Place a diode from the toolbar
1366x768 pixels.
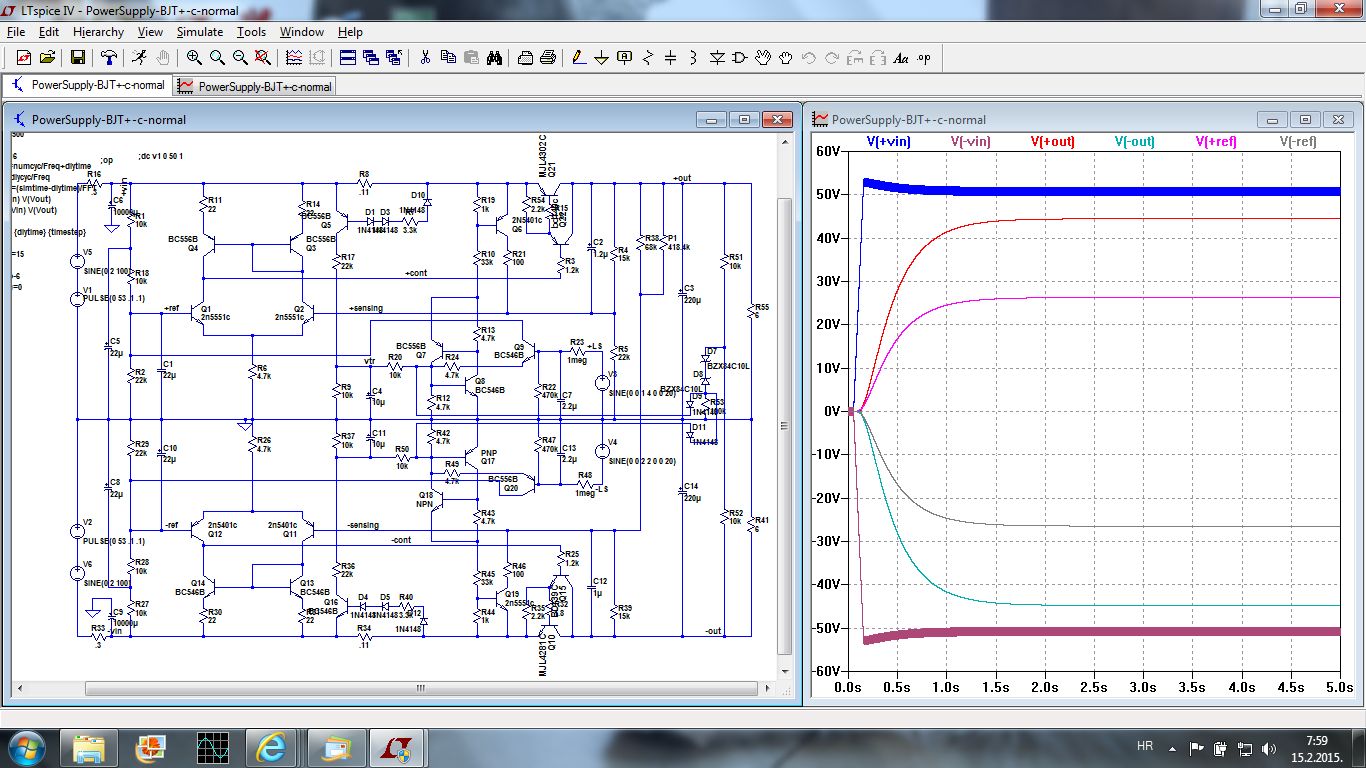(x=717, y=58)
